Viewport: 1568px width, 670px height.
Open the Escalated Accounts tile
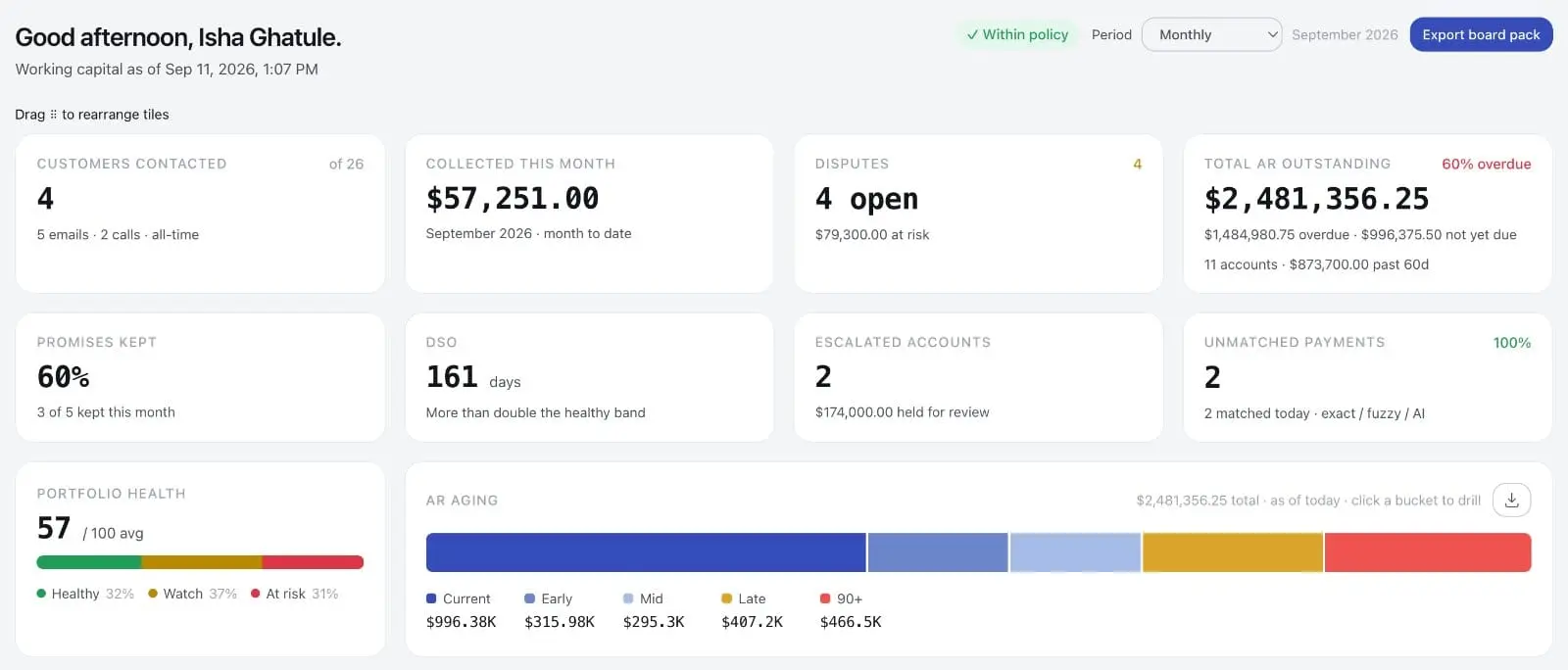[978, 377]
